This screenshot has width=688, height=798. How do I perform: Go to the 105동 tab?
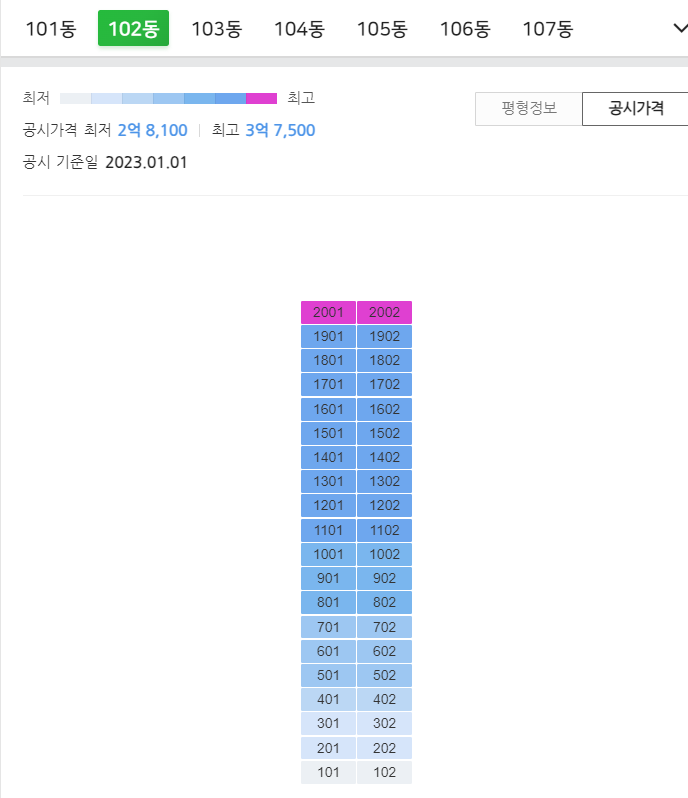383,28
